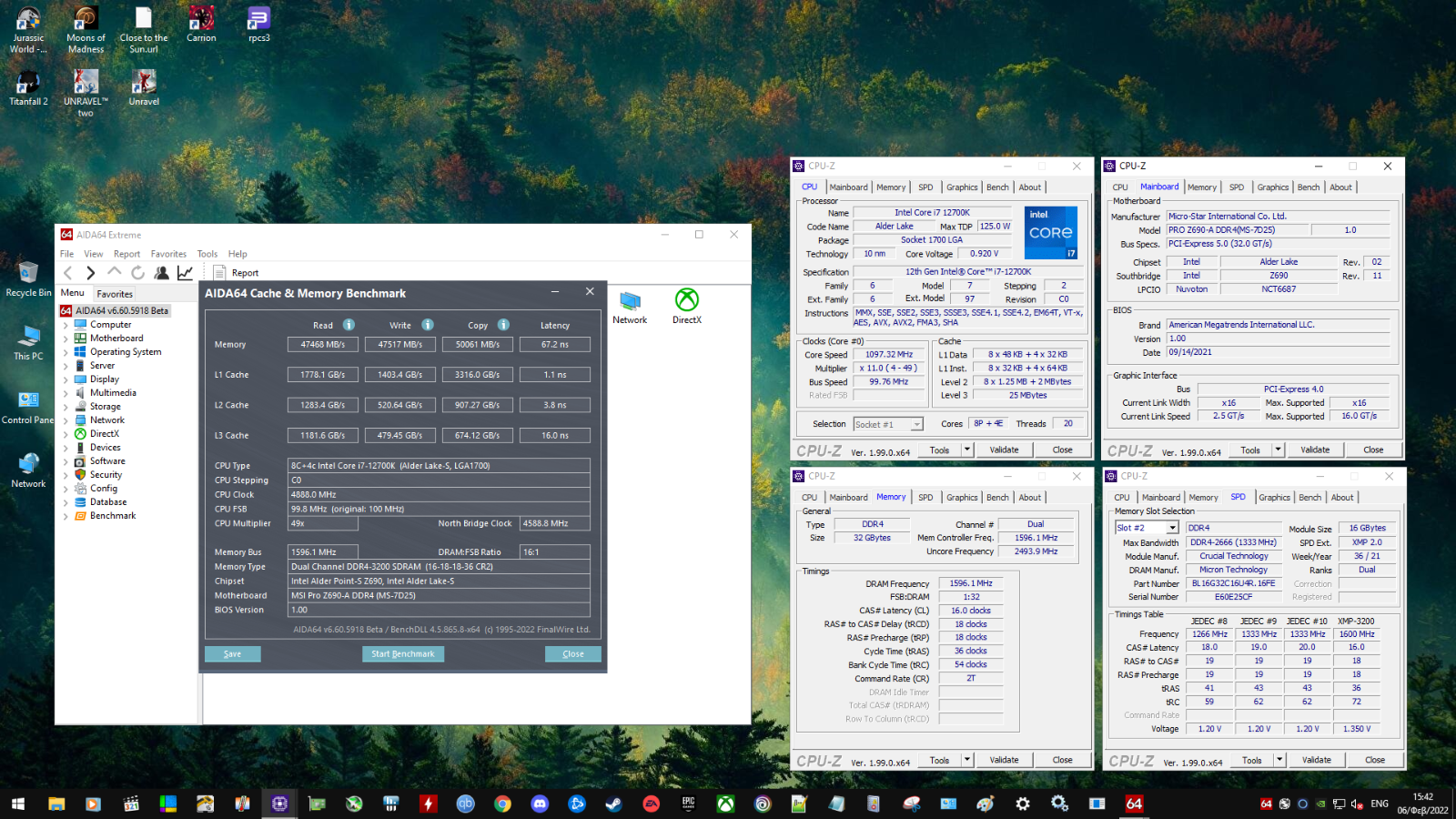Select the Software tree item
Image resolution: width=1456 pixels, height=819 pixels.
pyautogui.click(x=107, y=461)
